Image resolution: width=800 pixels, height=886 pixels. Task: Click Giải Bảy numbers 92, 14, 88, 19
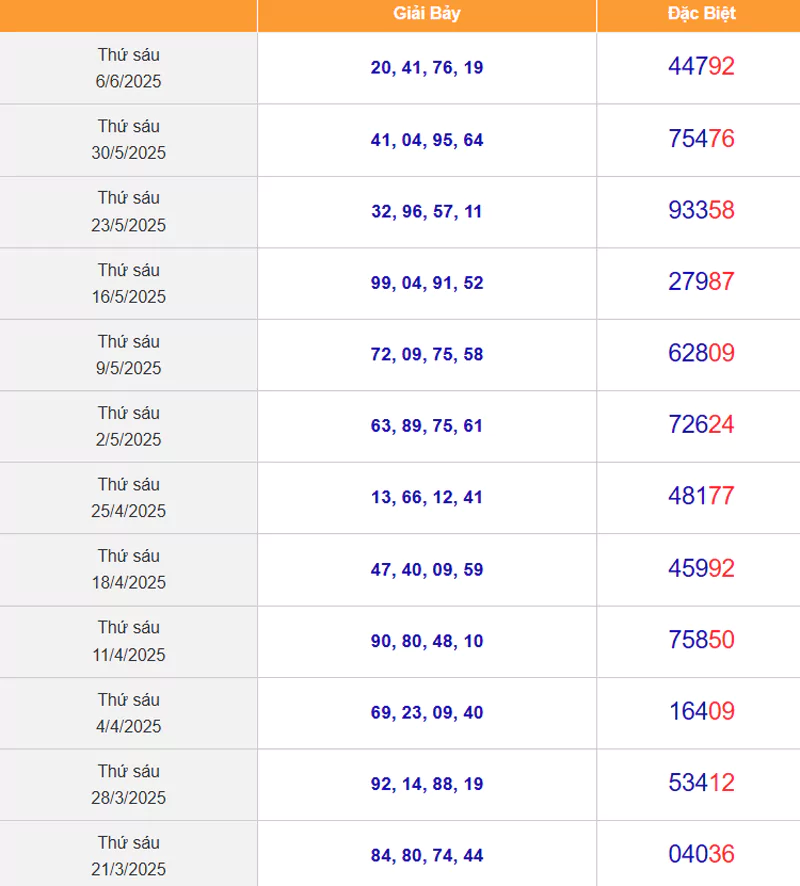(x=427, y=784)
